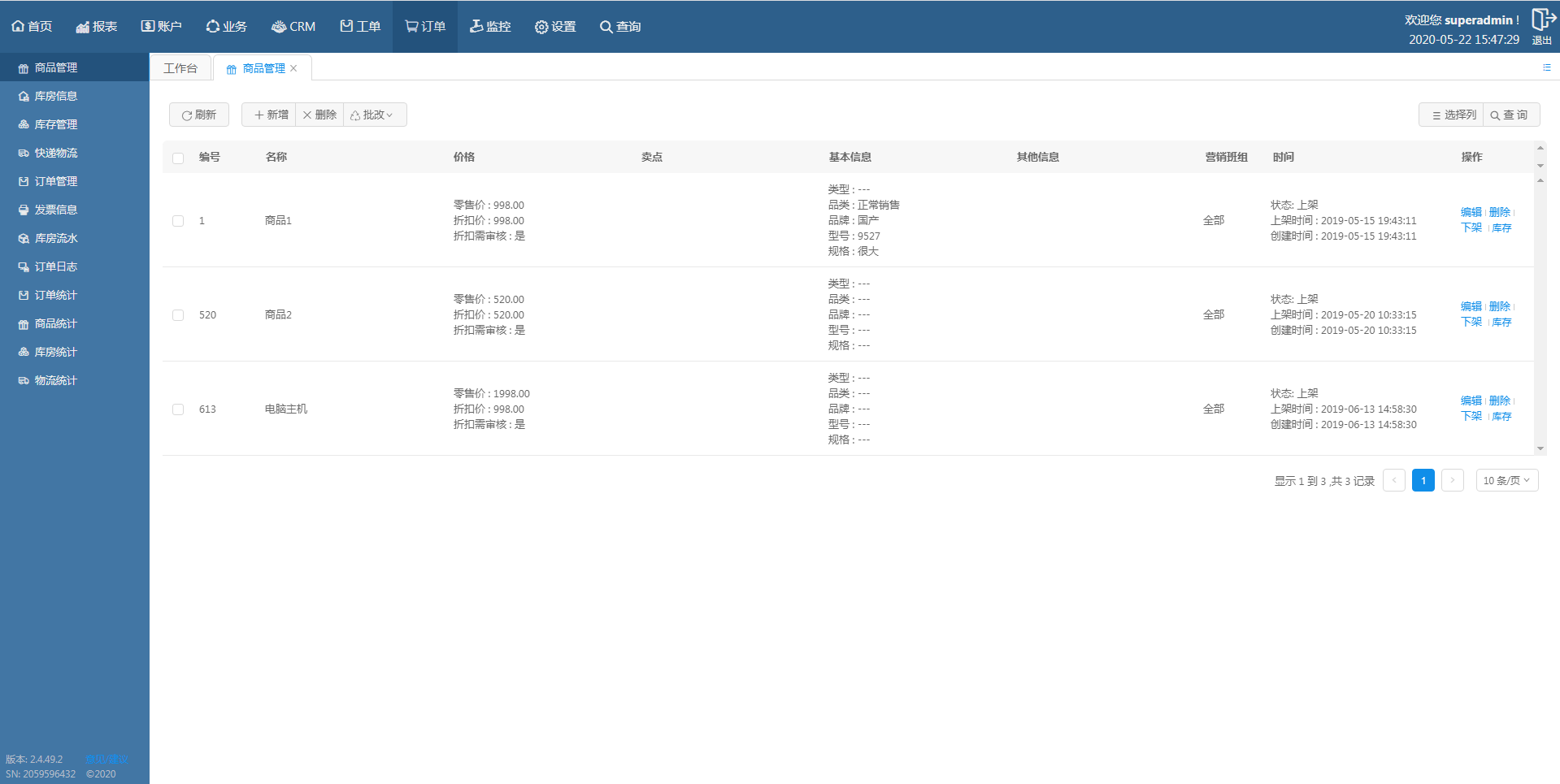The image size is (1560, 784).
Task: Open the list menu icon at tab bar right
Action: tap(1546, 67)
